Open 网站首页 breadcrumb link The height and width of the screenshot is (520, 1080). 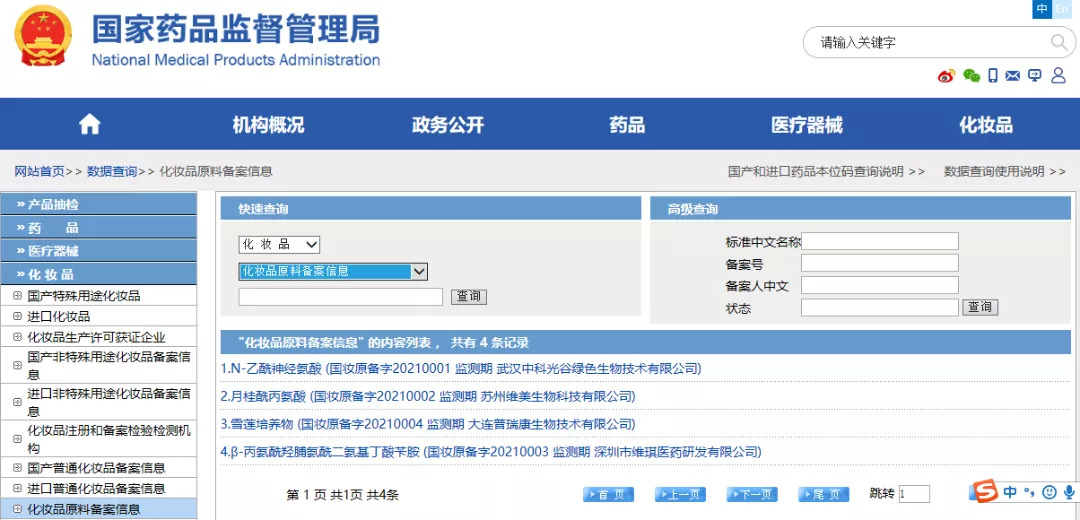coord(40,171)
